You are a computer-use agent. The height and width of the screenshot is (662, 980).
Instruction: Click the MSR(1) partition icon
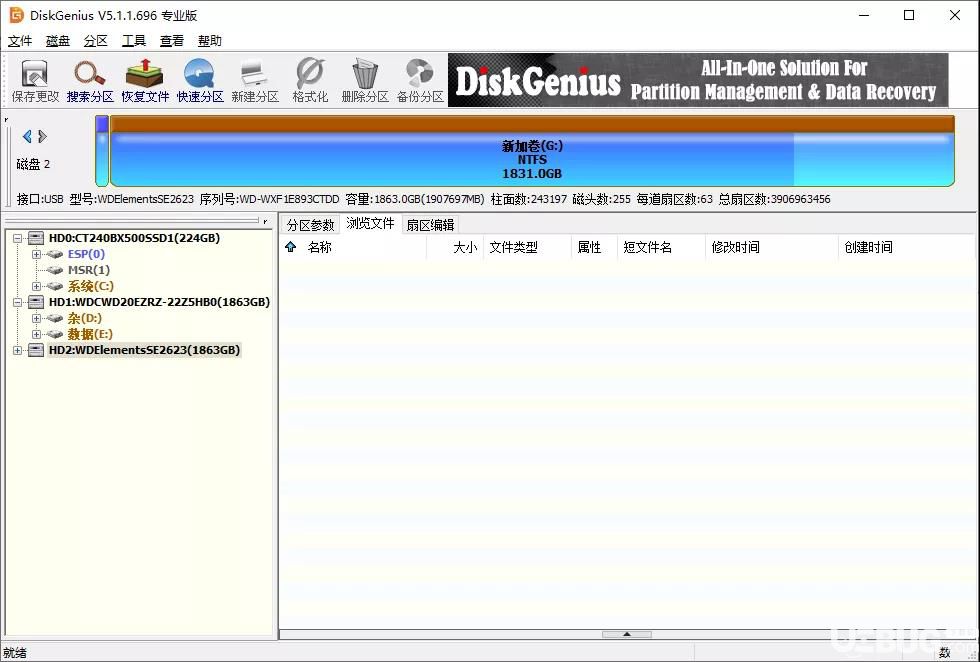(55, 271)
